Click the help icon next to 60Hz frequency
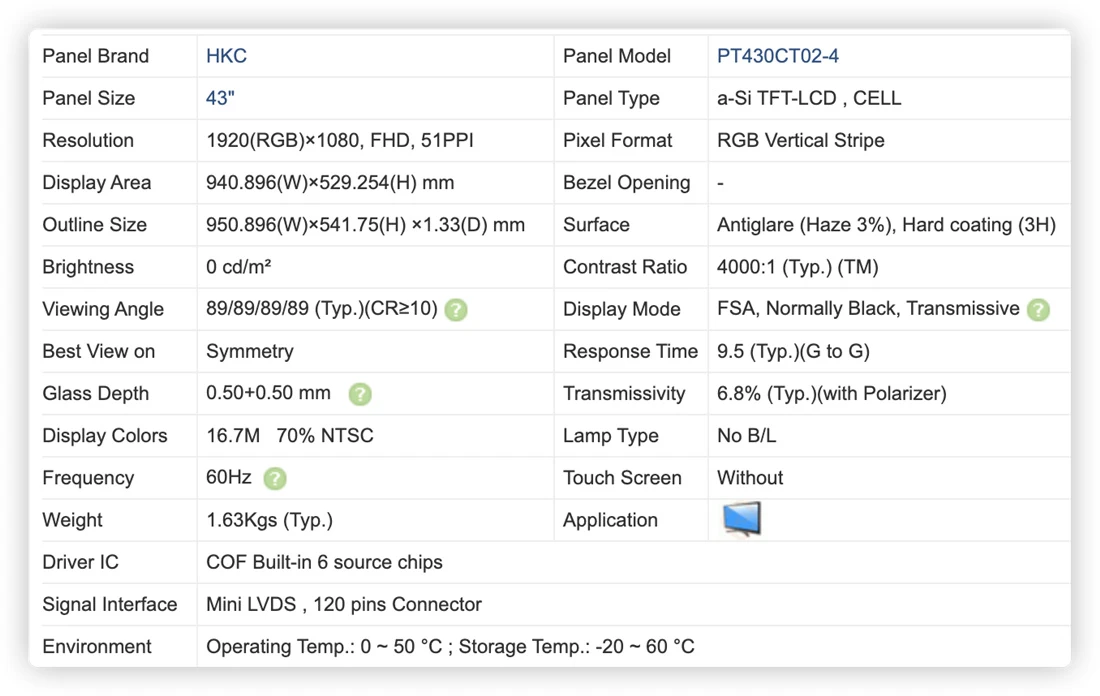 point(274,478)
